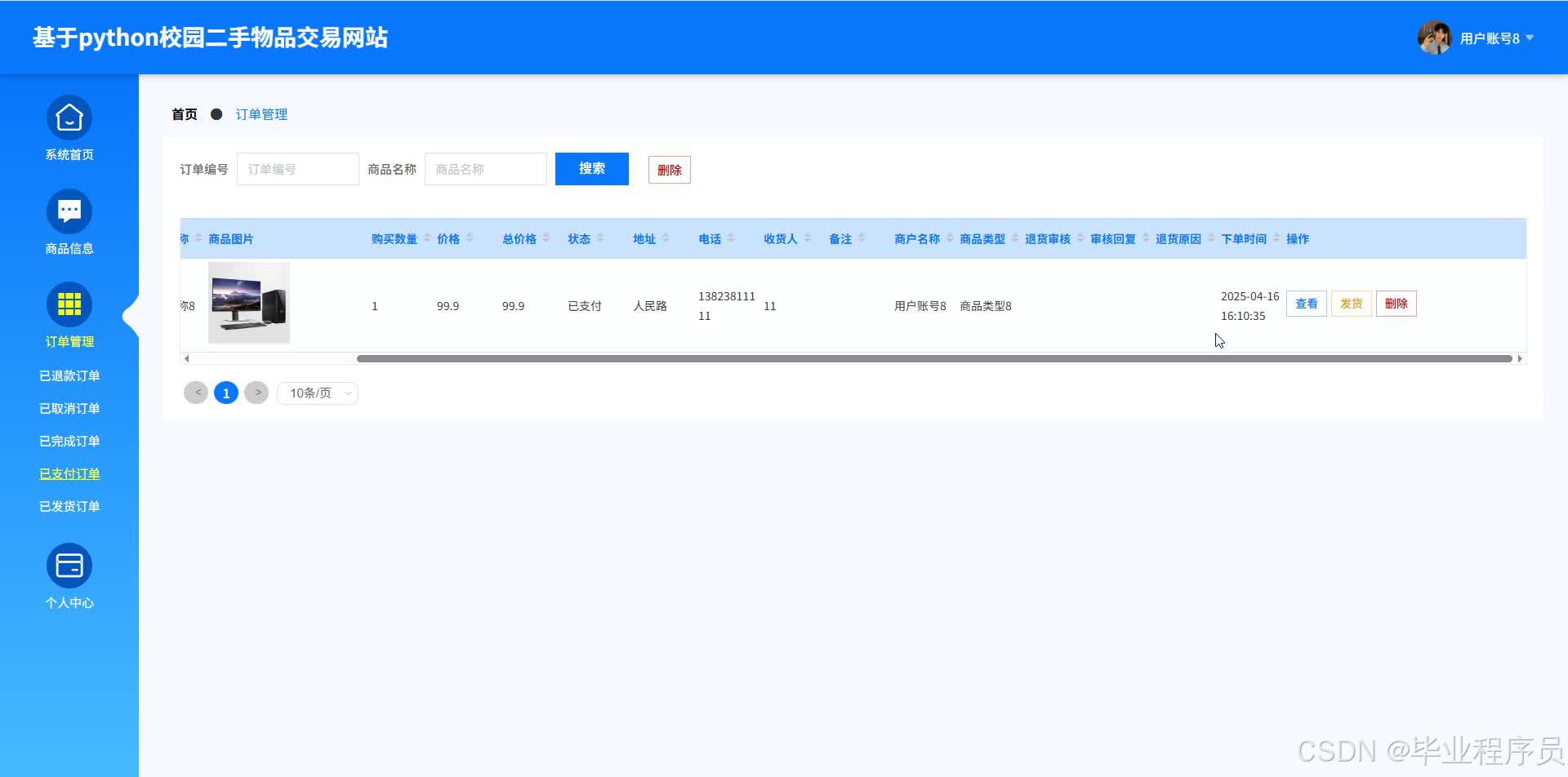Click the table horizontal scrollbar thumb

coord(934,358)
